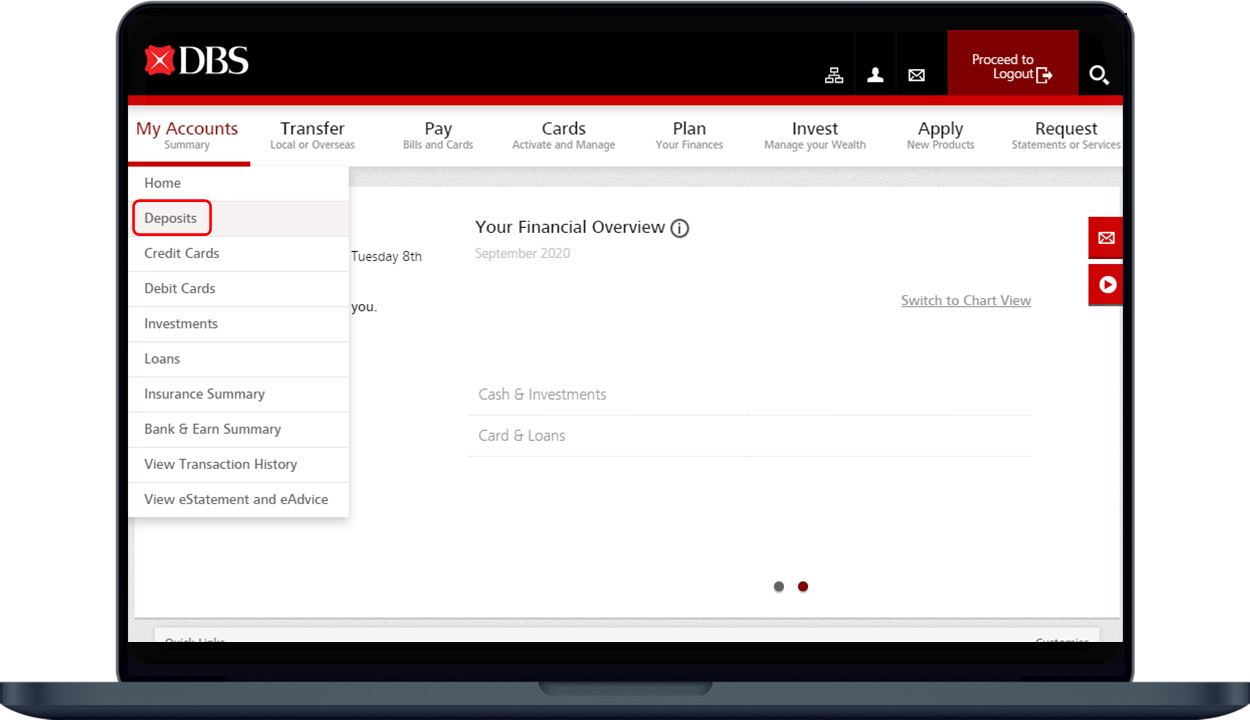Click the Financial Overview info icon

click(x=680, y=228)
